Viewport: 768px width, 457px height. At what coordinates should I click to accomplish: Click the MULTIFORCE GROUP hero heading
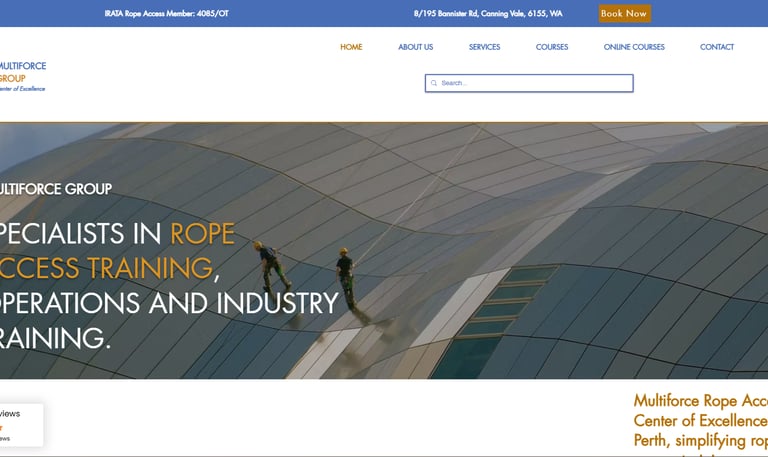(x=55, y=189)
